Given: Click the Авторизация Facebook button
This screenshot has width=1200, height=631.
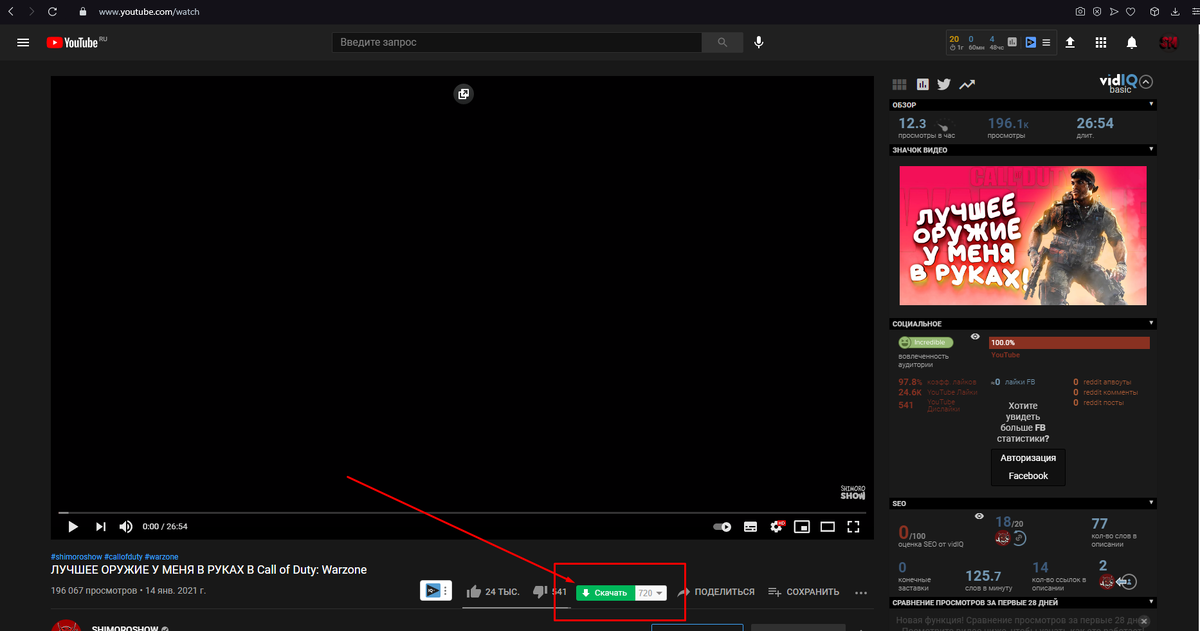Looking at the screenshot, I should [x=1028, y=467].
